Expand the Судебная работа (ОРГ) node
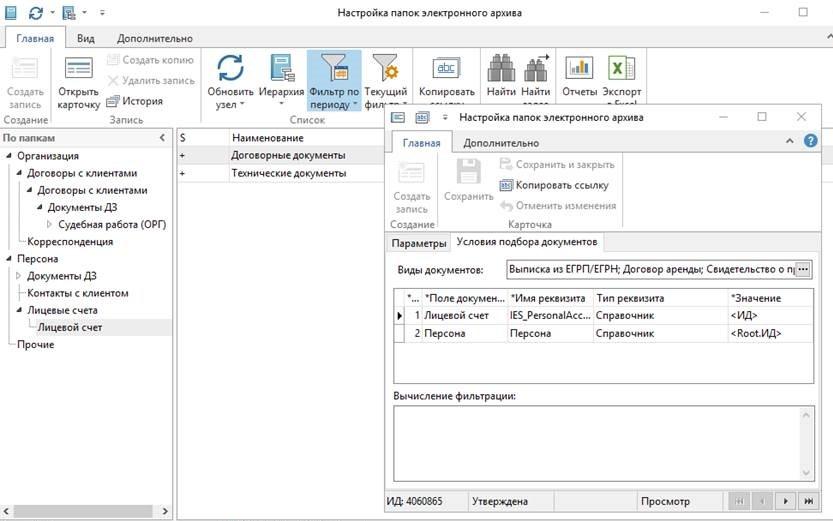The height and width of the screenshot is (521, 833). click(51, 225)
